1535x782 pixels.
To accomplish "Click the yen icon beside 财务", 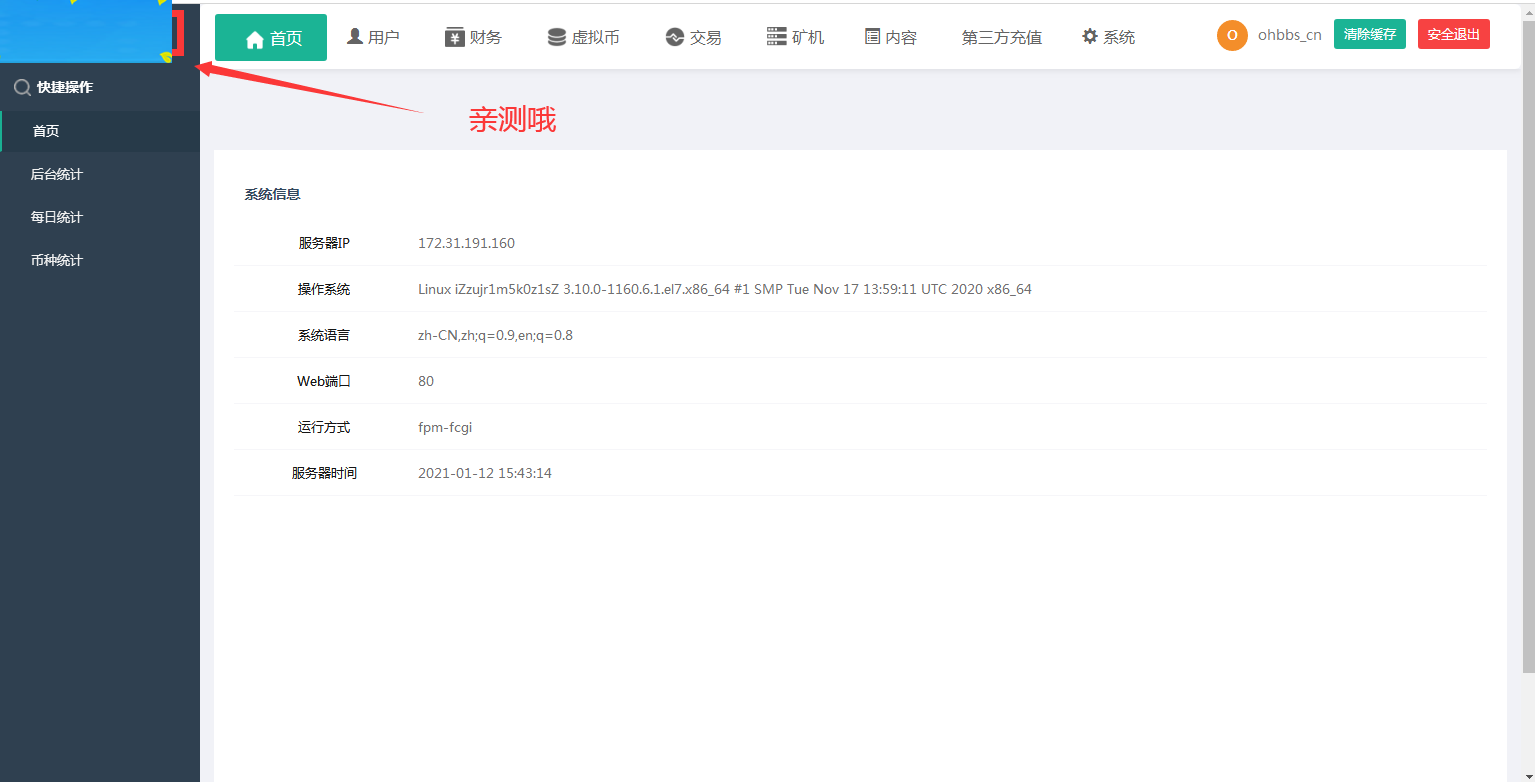I will tap(455, 37).
